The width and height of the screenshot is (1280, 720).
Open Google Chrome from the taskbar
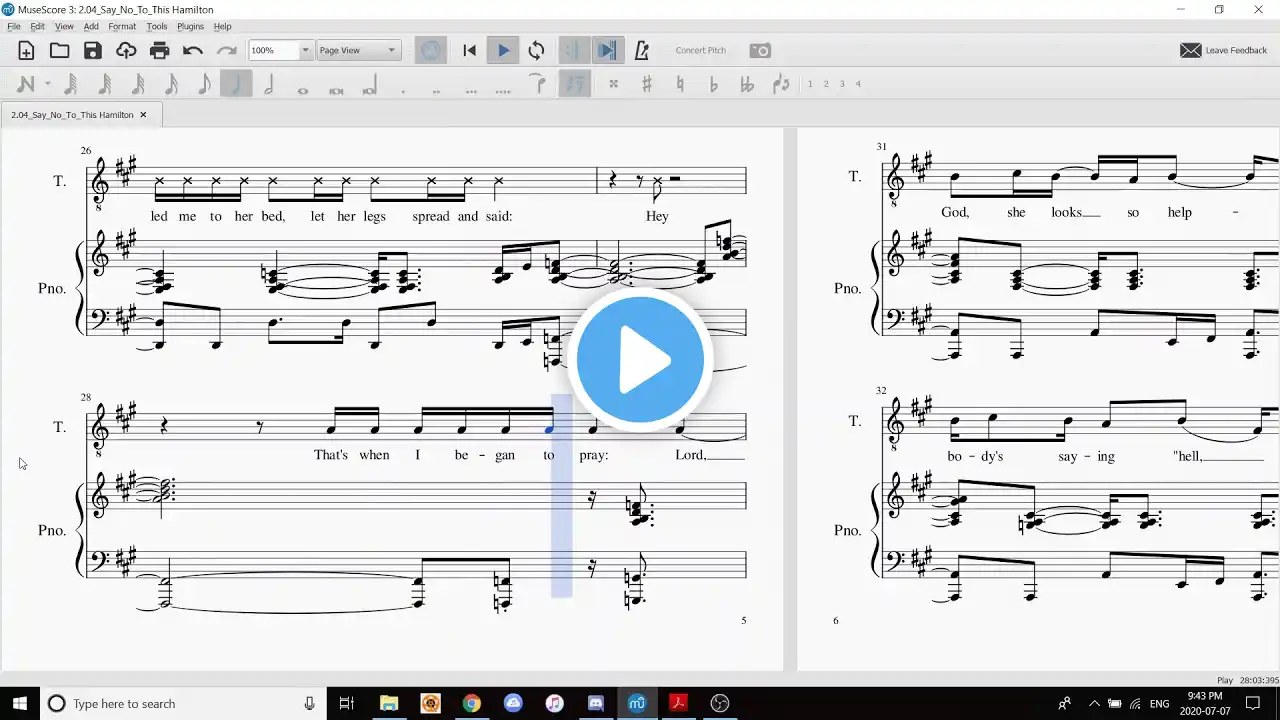click(x=472, y=704)
